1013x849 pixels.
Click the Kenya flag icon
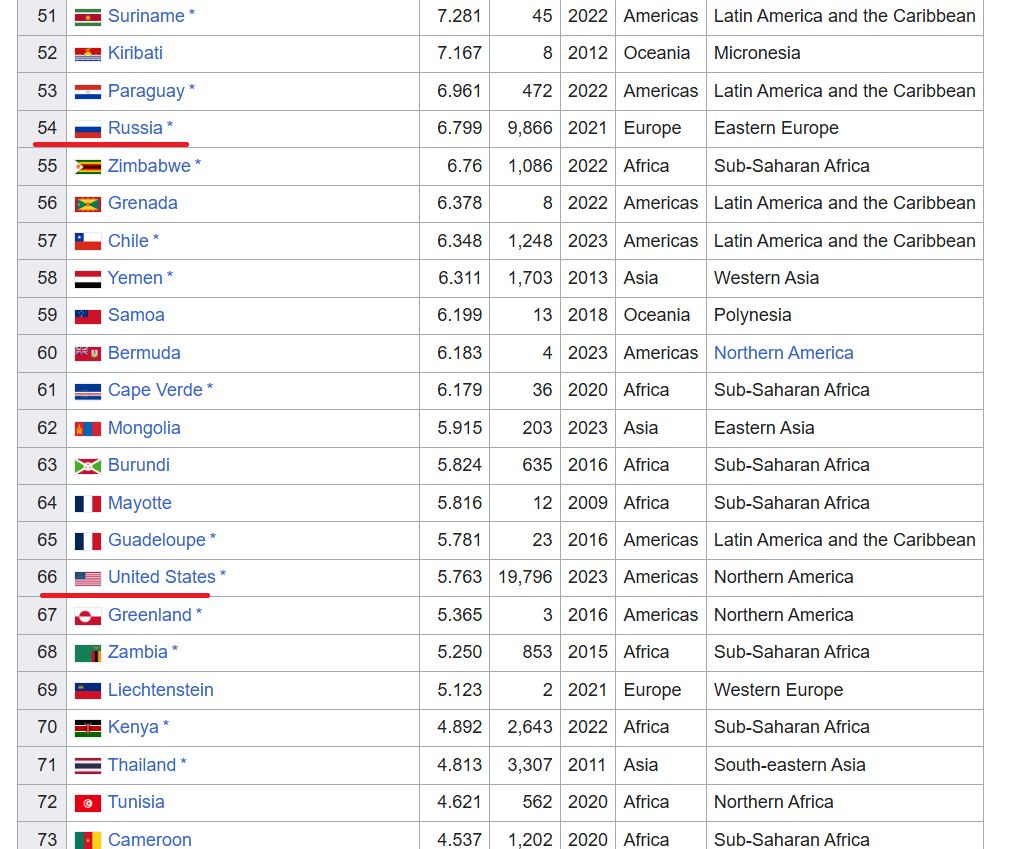coord(87,728)
